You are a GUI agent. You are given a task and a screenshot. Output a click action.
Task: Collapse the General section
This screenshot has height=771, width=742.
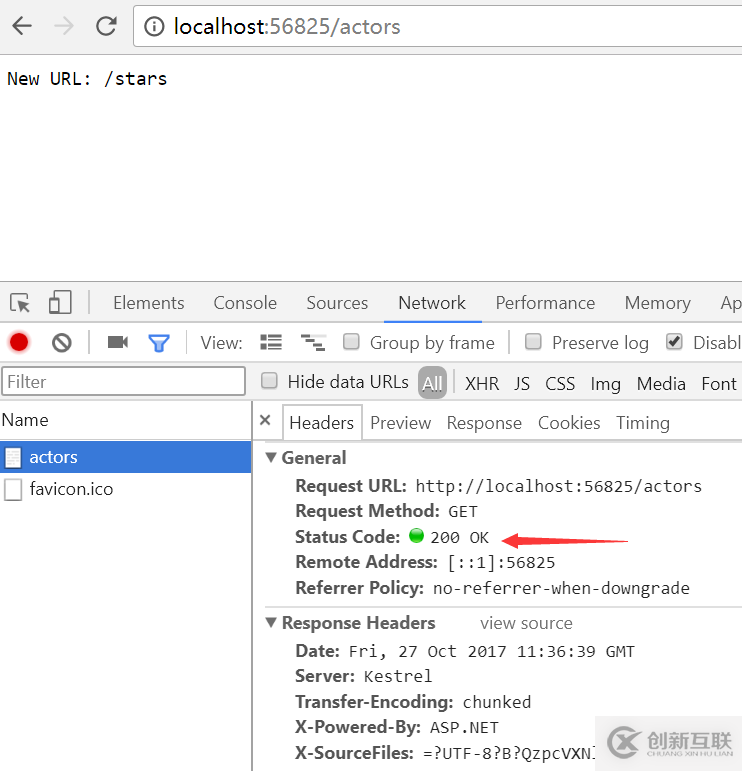coord(270,457)
